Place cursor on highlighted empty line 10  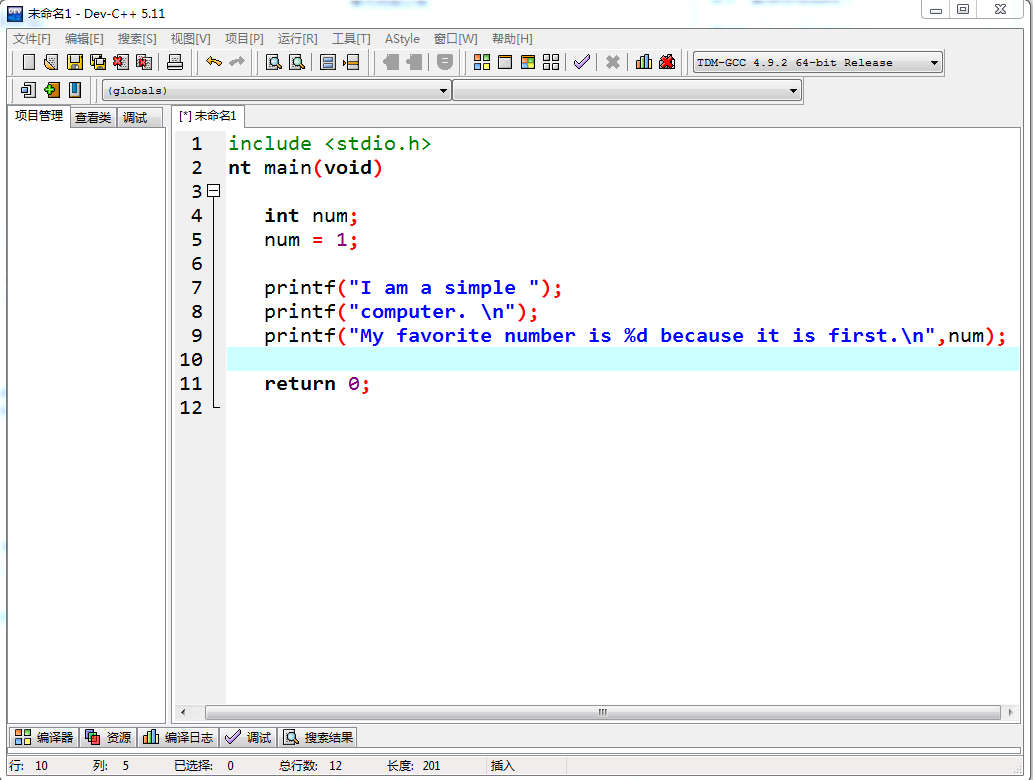tap(623, 360)
